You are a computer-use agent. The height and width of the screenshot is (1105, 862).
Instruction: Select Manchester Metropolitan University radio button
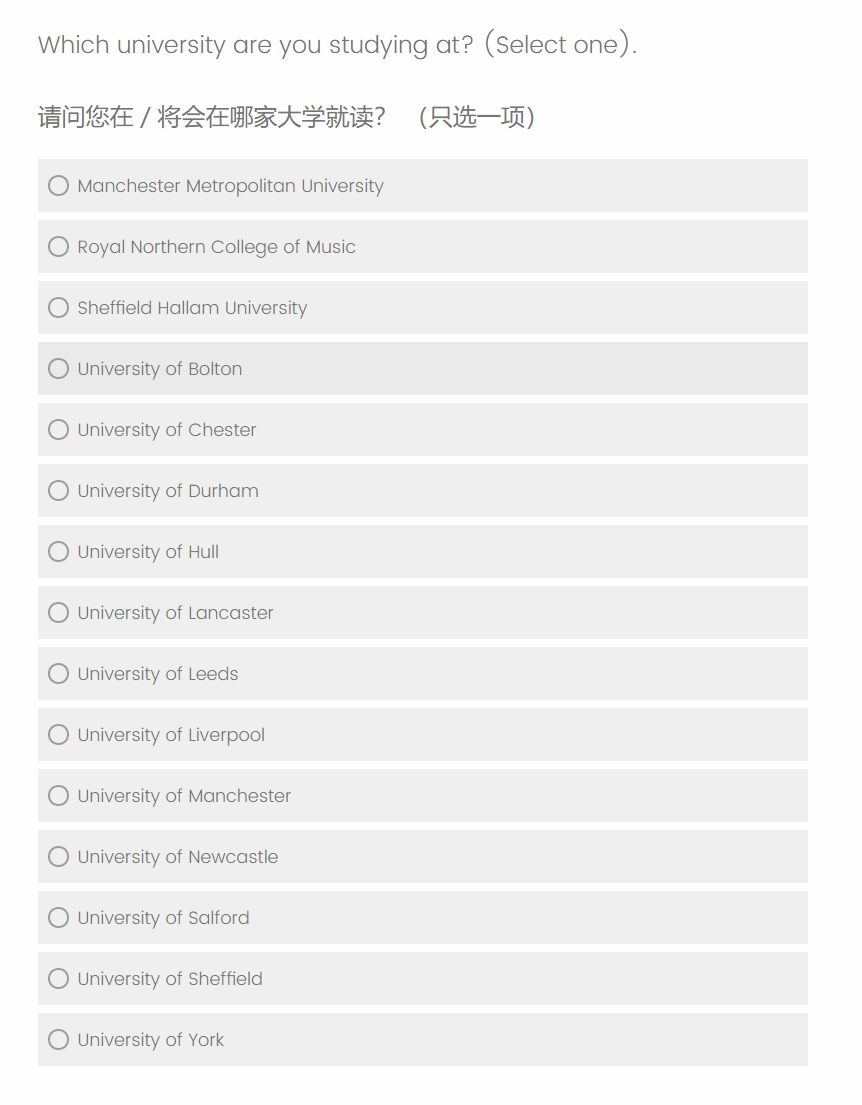pos(59,186)
